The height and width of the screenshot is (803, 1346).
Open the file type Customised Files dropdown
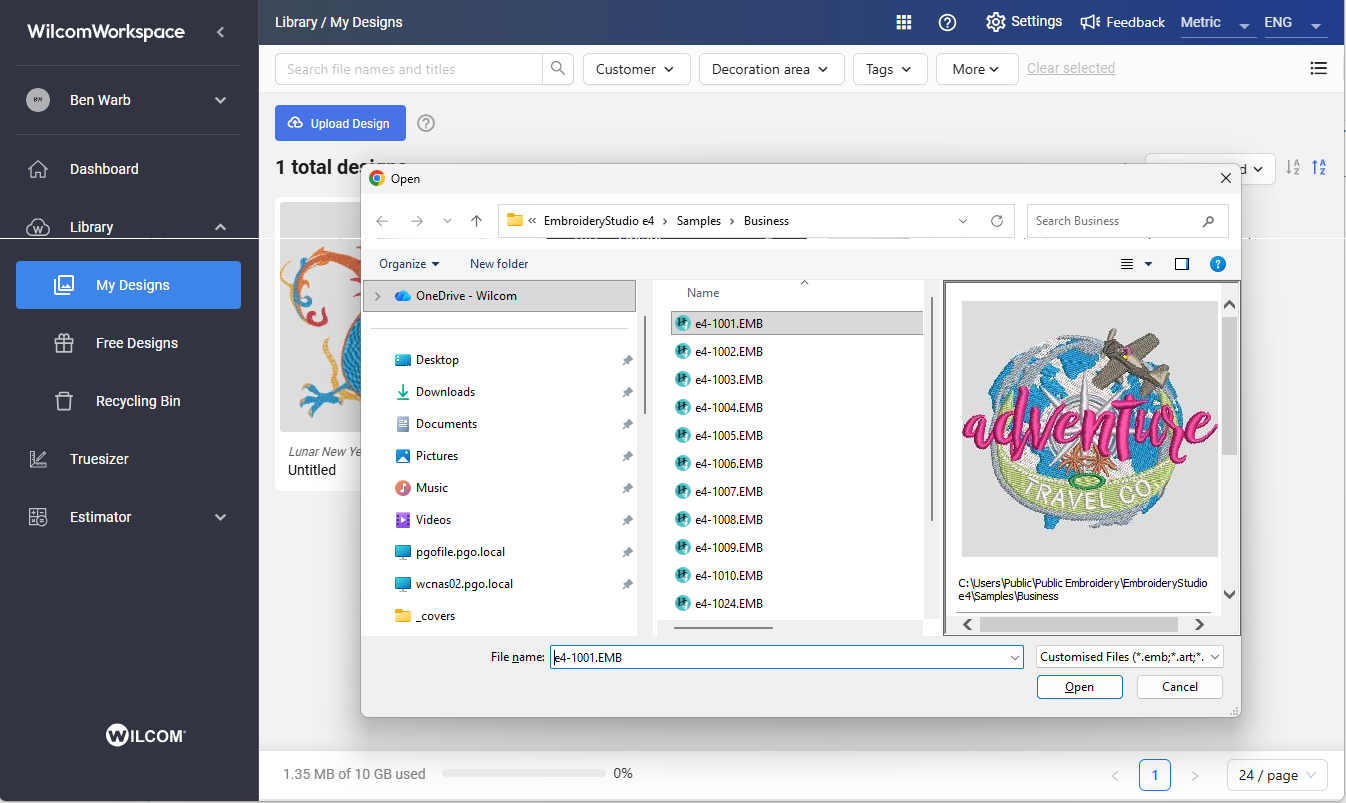1130,657
